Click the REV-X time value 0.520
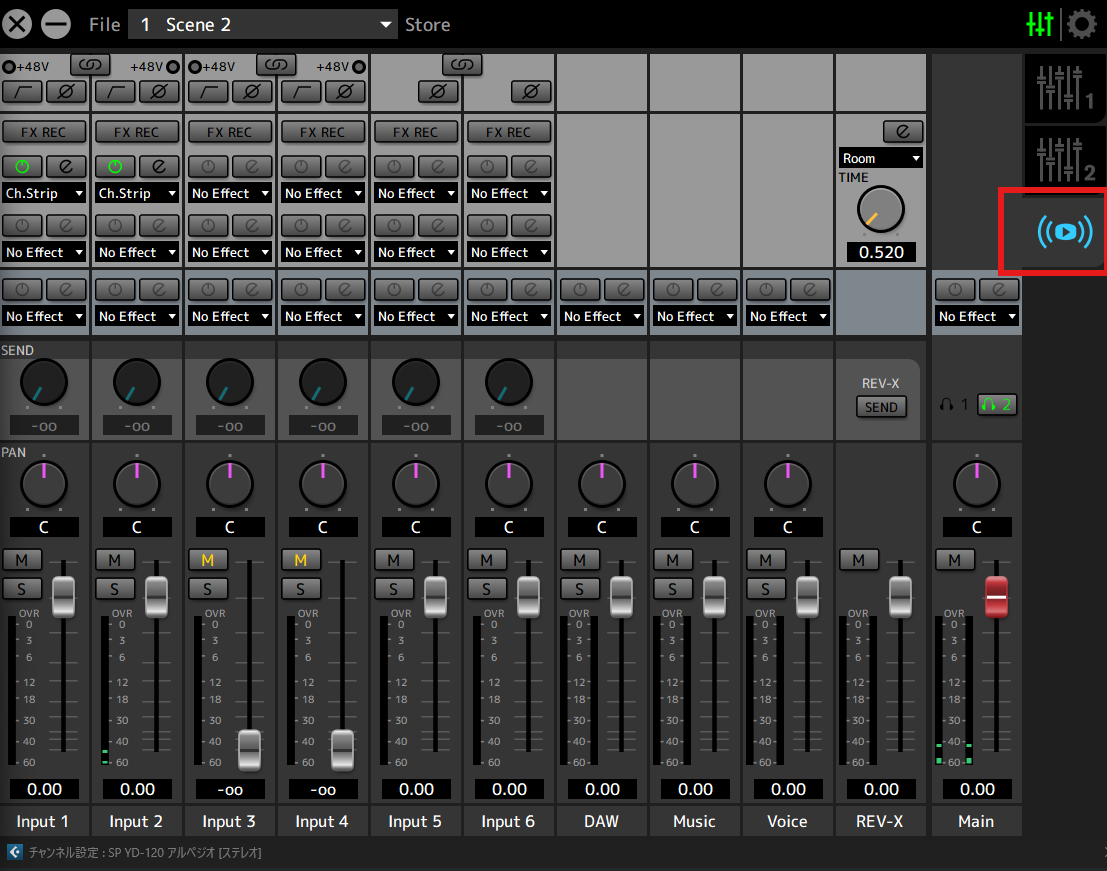 pos(881,252)
